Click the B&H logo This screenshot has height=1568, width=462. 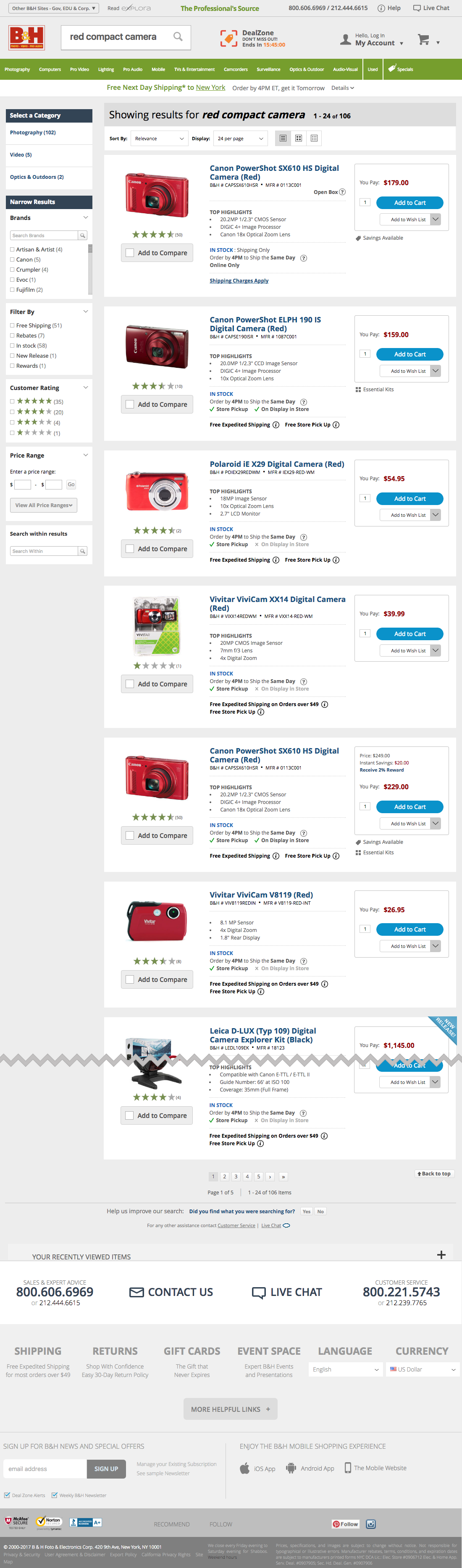[27, 38]
